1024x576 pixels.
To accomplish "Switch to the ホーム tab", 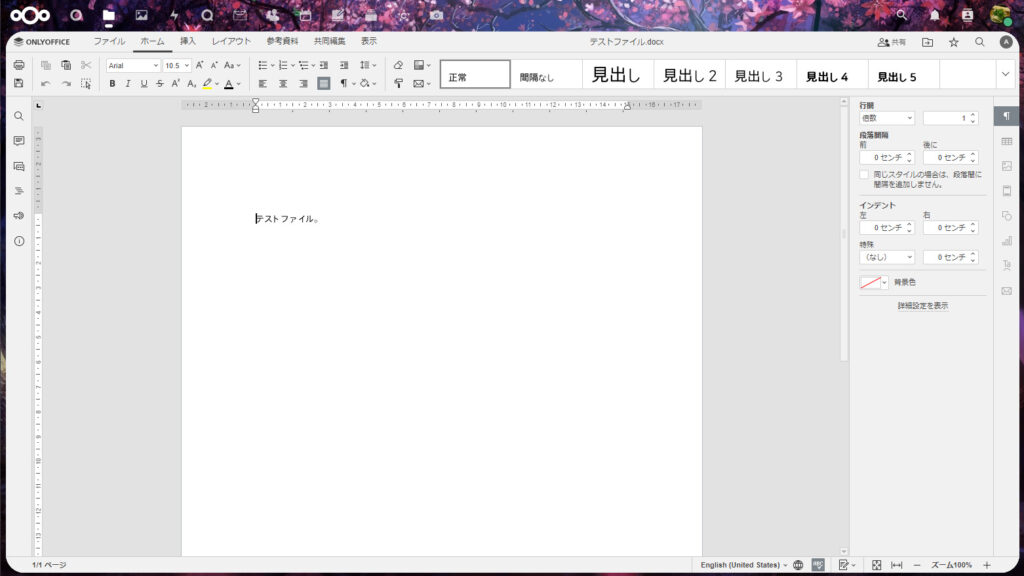I will point(153,41).
